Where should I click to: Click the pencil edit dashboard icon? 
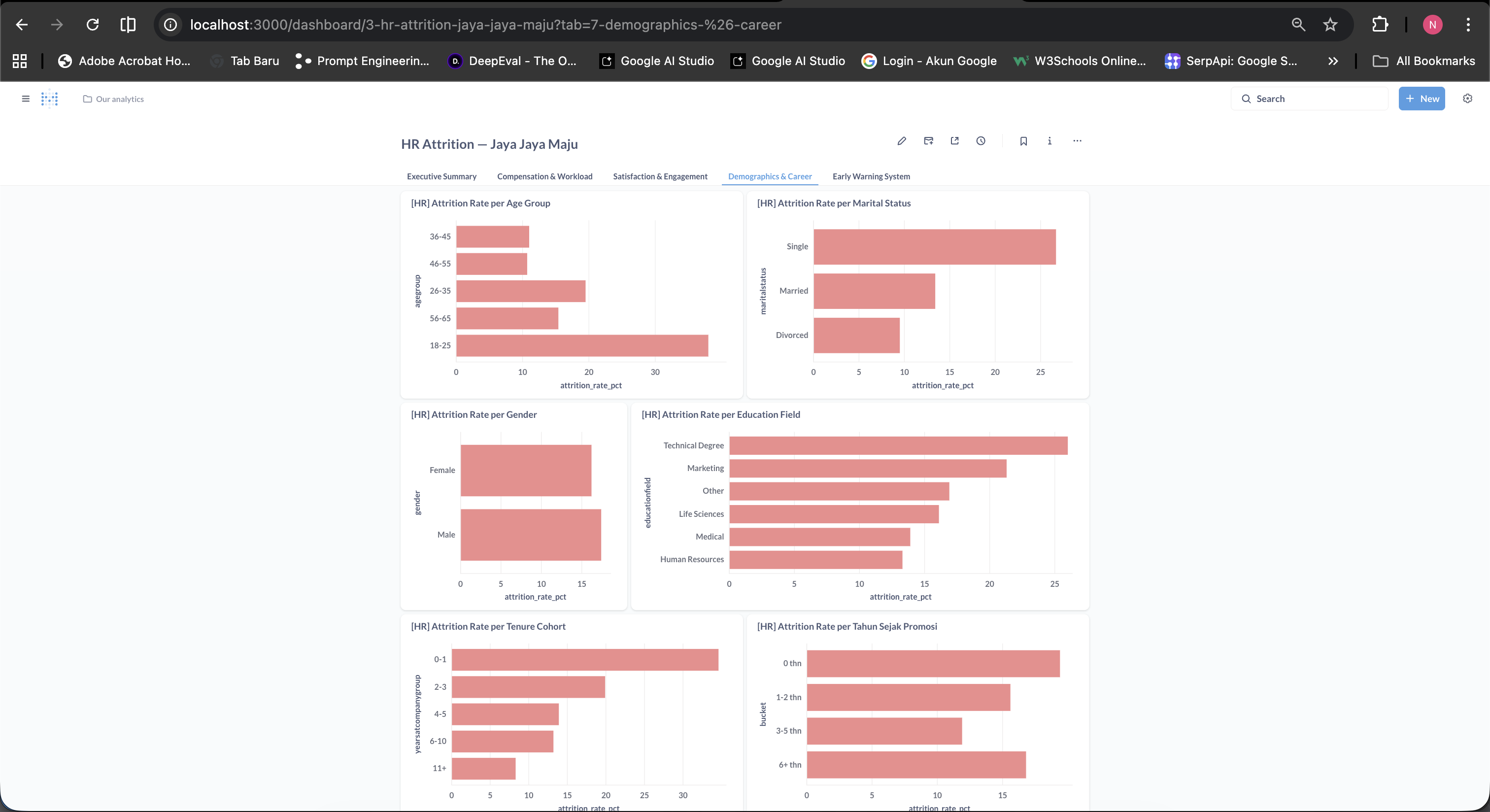(902, 140)
